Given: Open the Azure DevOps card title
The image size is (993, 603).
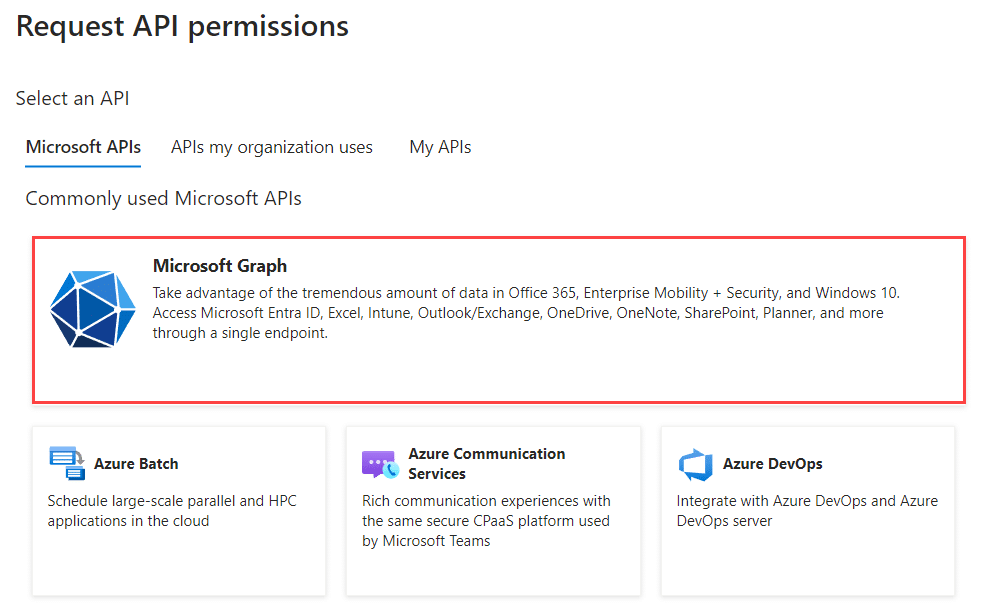Looking at the screenshot, I should click(773, 464).
